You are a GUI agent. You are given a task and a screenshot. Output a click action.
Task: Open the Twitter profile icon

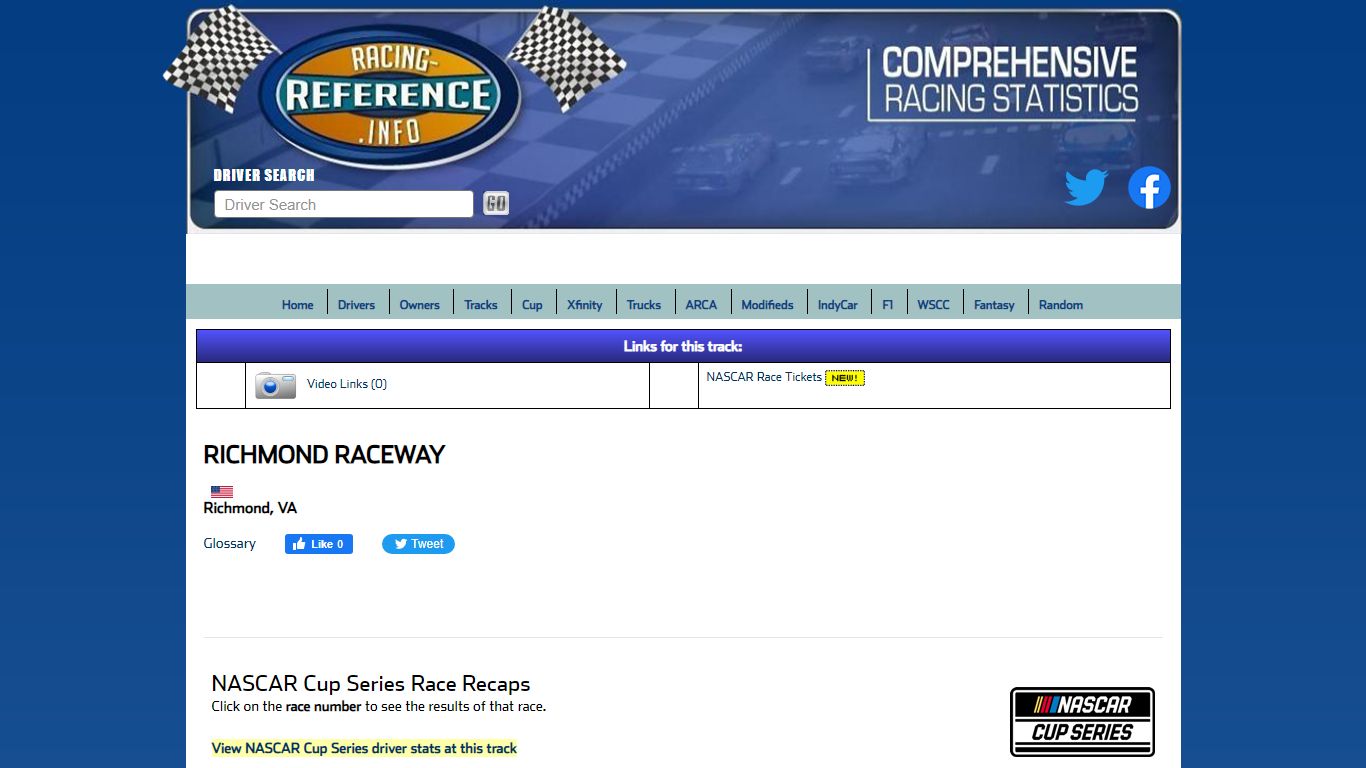tap(1086, 187)
